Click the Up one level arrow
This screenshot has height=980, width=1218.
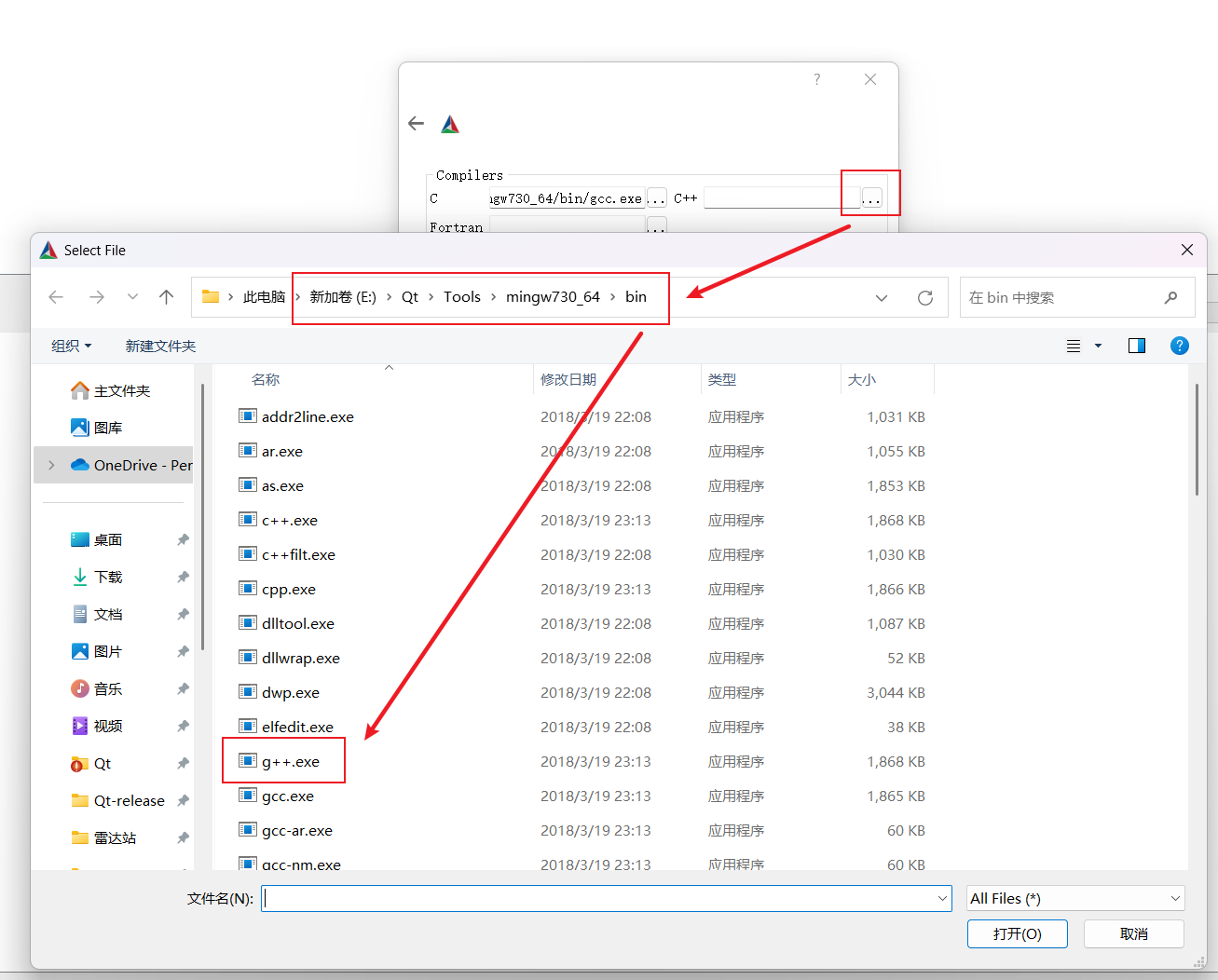167,297
